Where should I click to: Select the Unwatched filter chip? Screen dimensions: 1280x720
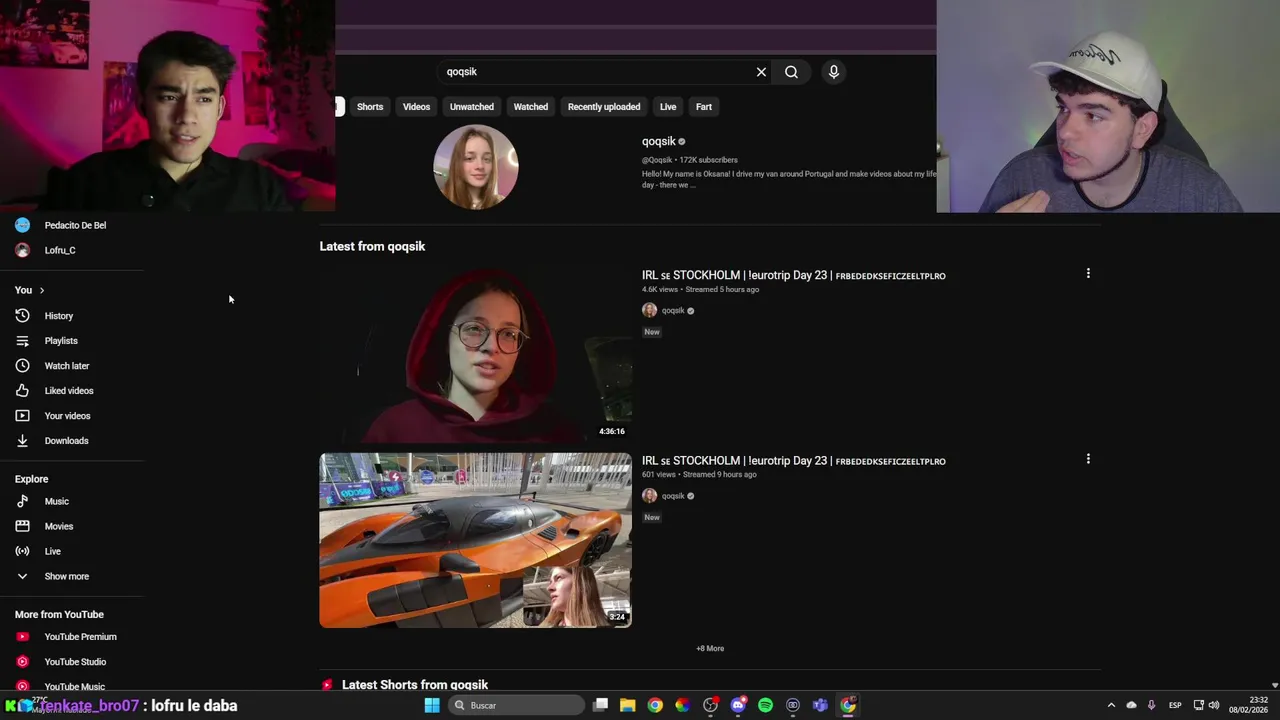pyautogui.click(x=471, y=107)
